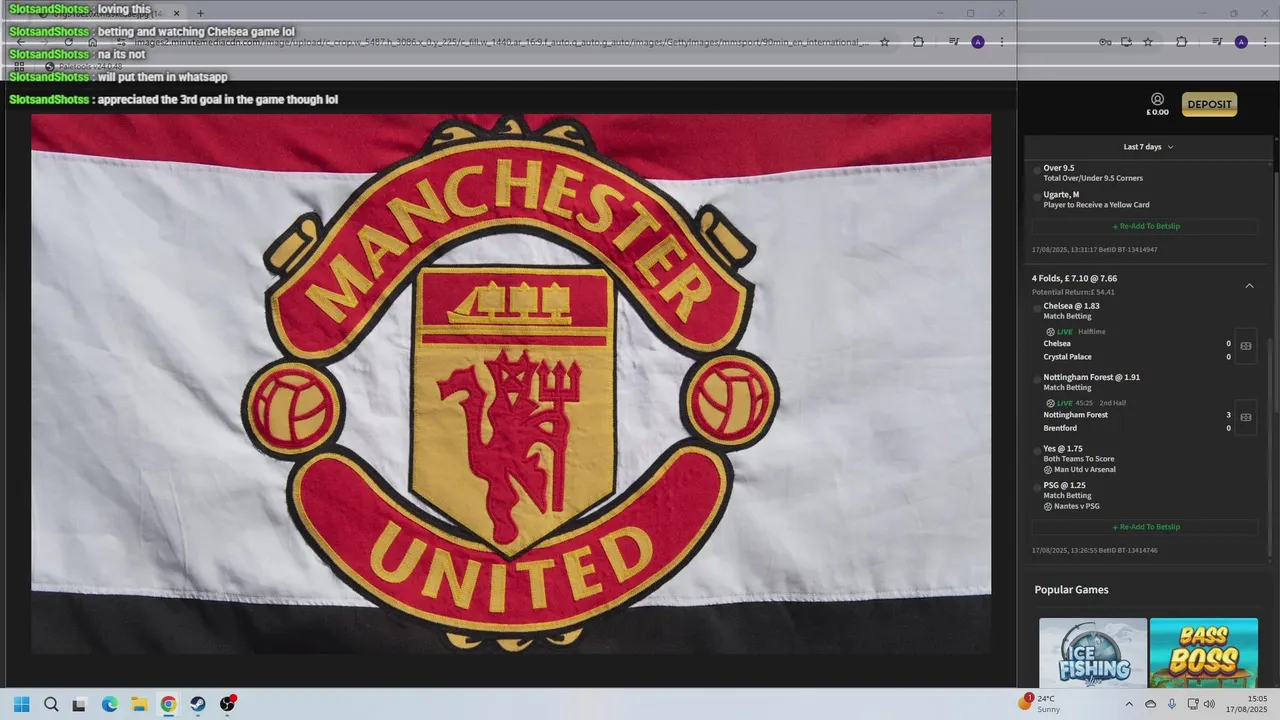Image resolution: width=1280 pixels, height=720 pixels.
Task: Collapse the 4 Folds bet with chevron
Action: (x=1249, y=285)
